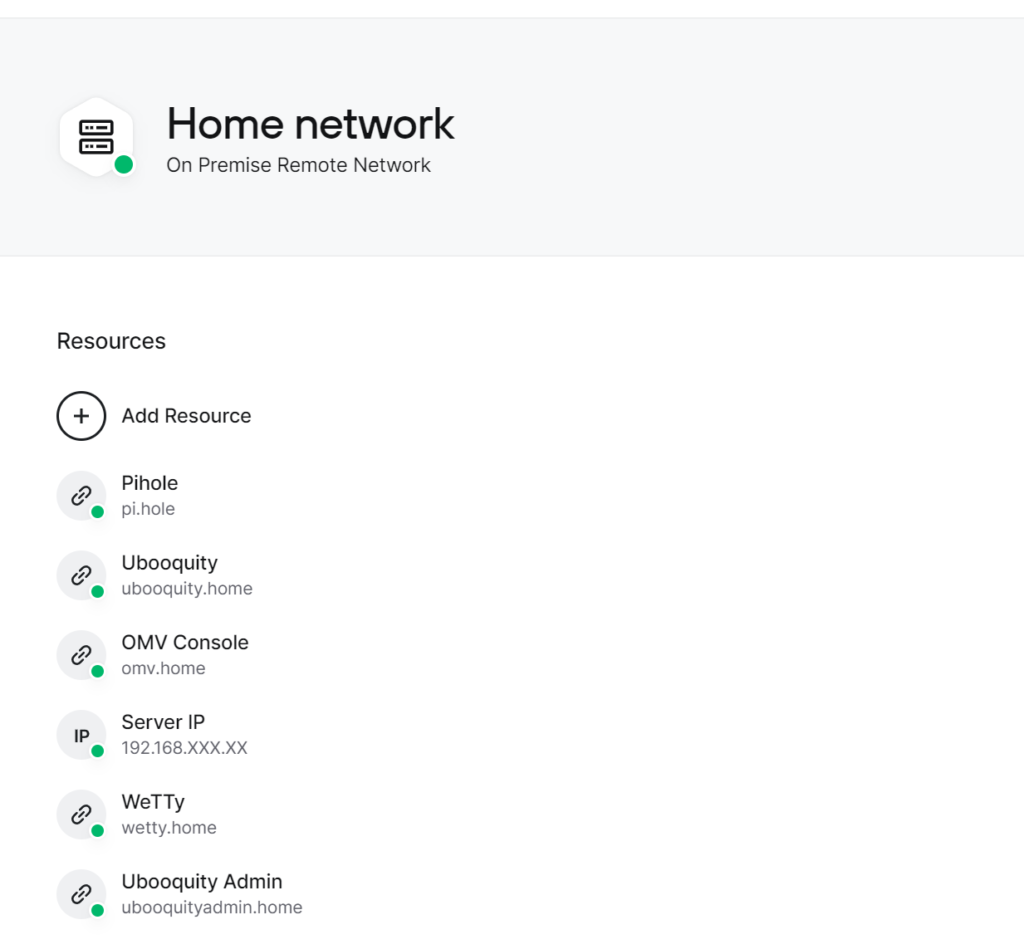Click the WeTTy green status indicator
The image size is (1024, 949).
[98, 831]
